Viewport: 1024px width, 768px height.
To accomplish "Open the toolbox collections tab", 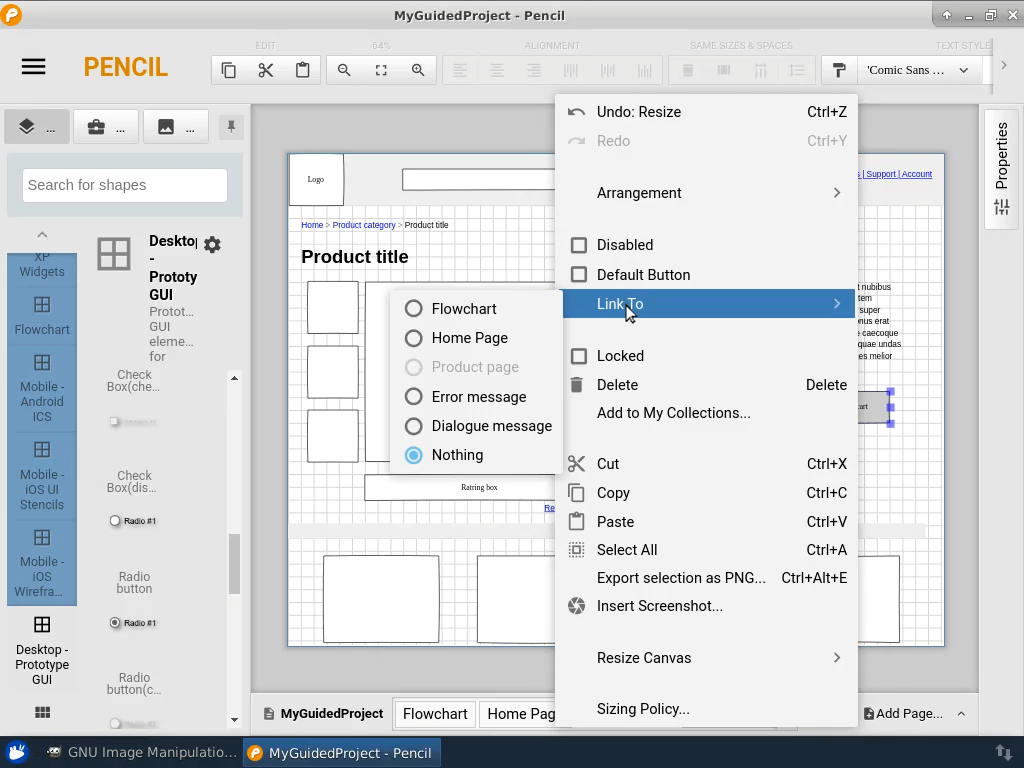I will (106, 127).
